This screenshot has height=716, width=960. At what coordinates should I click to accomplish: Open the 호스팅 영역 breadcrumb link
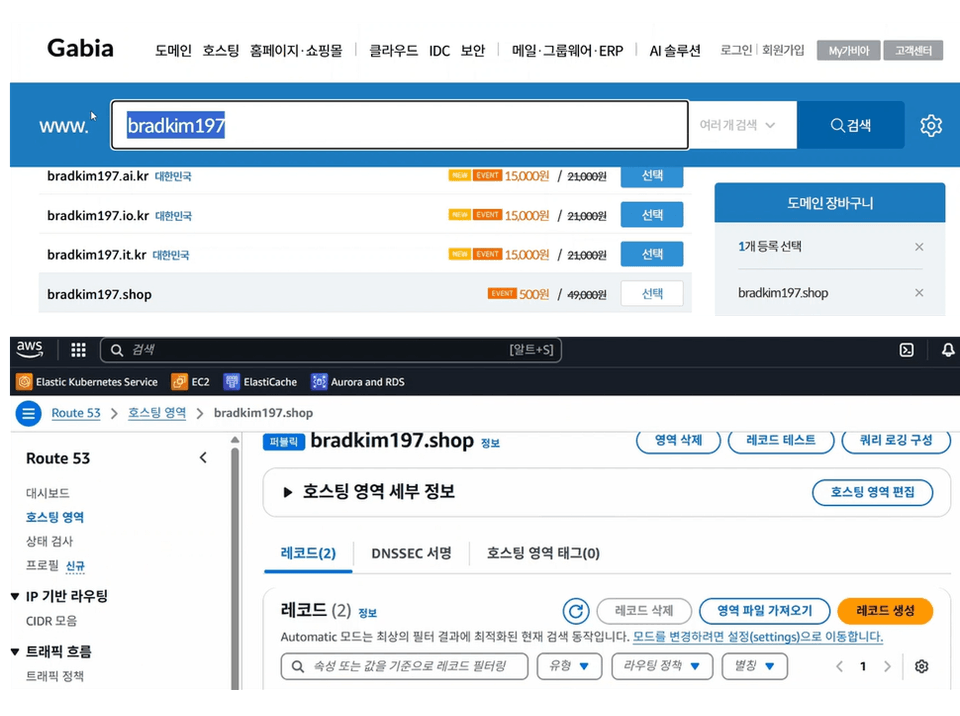pyautogui.click(x=157, y=413)
